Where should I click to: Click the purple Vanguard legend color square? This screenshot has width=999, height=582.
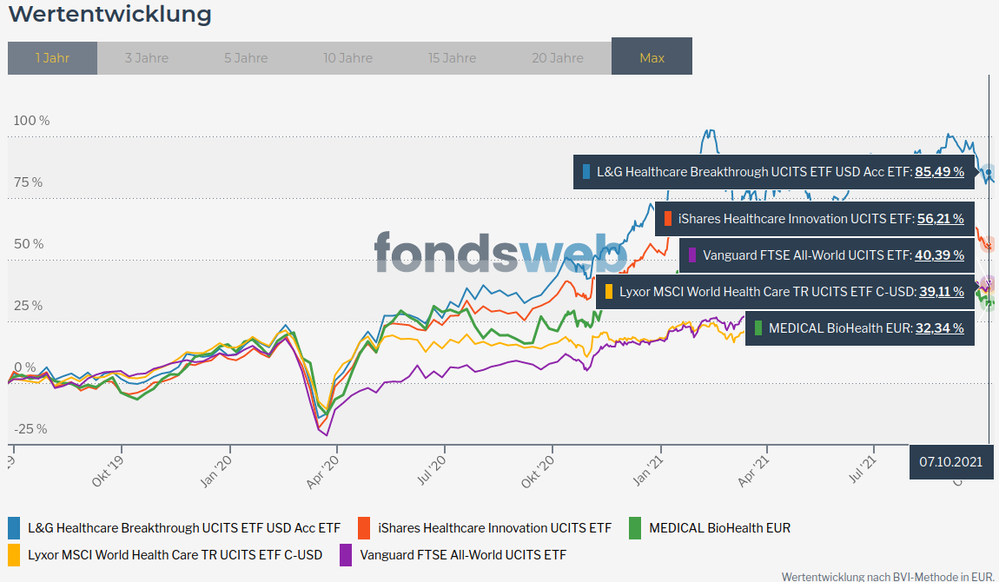click(346, 554)
